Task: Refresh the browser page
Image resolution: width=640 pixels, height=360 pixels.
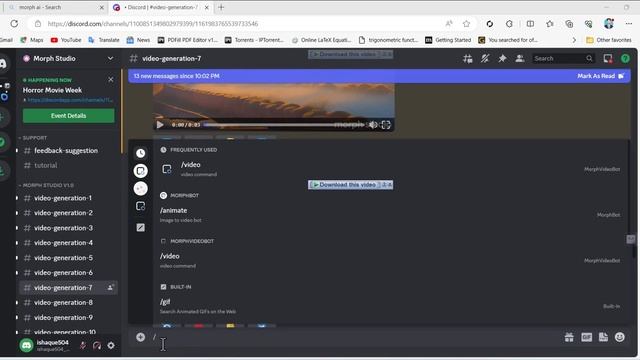Action: (14, 24)
